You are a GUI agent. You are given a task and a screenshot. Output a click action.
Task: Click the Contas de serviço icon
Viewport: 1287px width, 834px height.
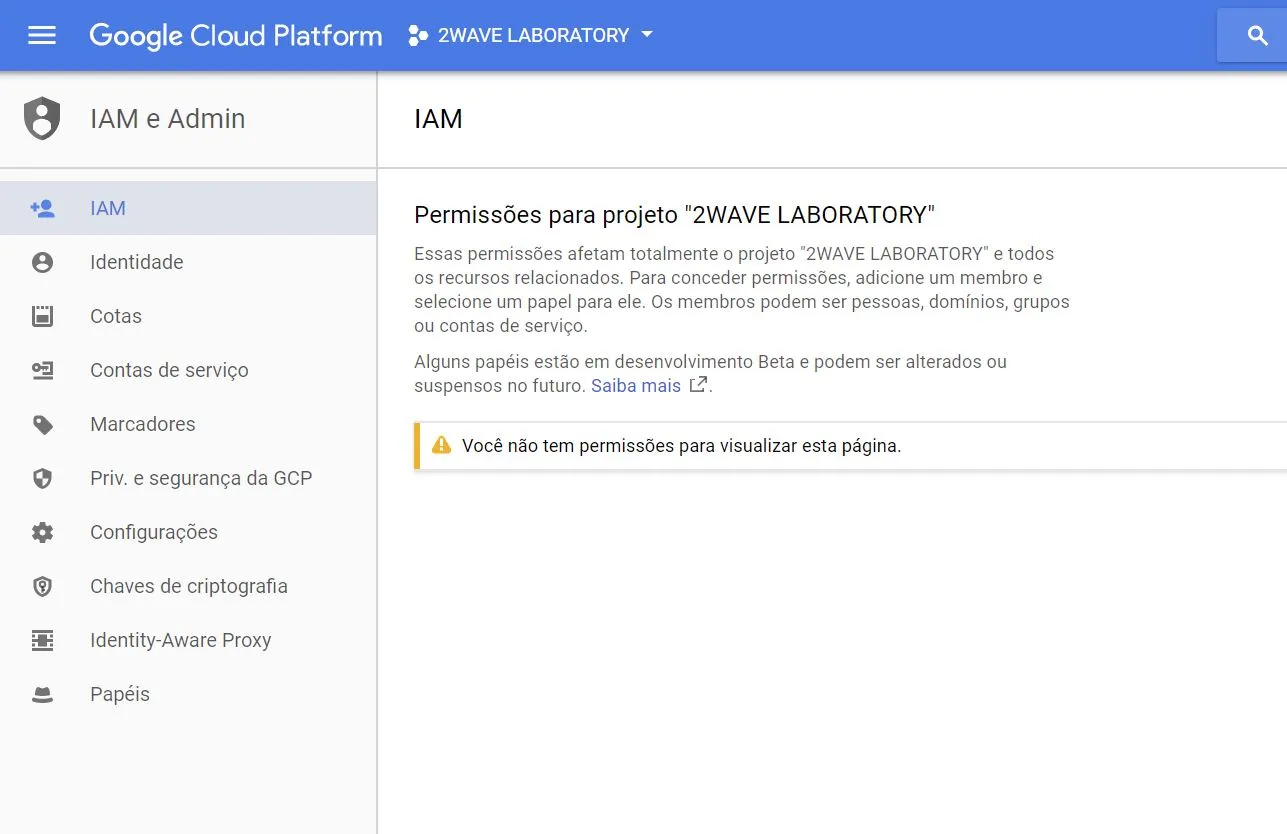[x=42, y=370]
